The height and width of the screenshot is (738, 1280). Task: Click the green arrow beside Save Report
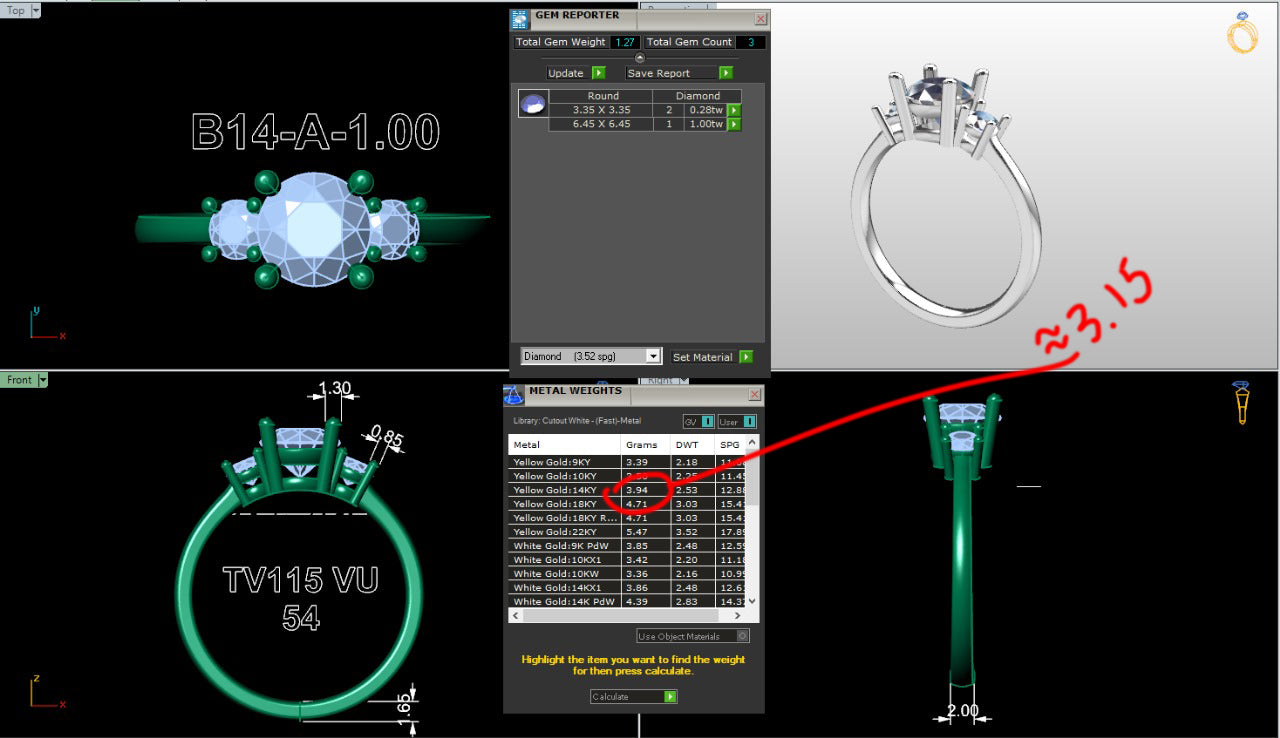click(x=726, y=73)
